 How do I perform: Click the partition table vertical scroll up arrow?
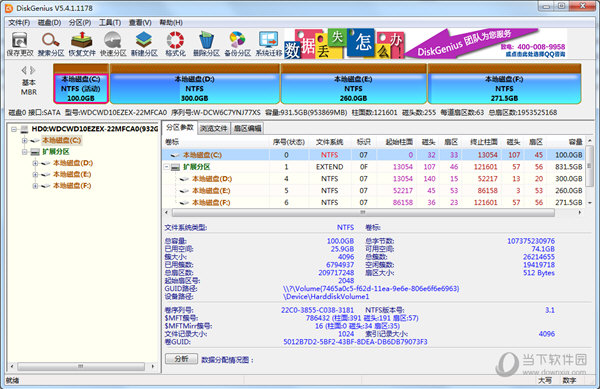(590, 141)
